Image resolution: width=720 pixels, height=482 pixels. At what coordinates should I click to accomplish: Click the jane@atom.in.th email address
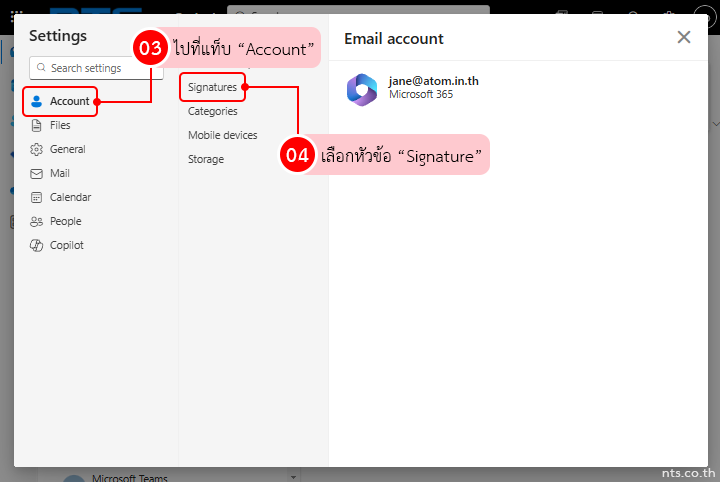click(x=433, y=81)
